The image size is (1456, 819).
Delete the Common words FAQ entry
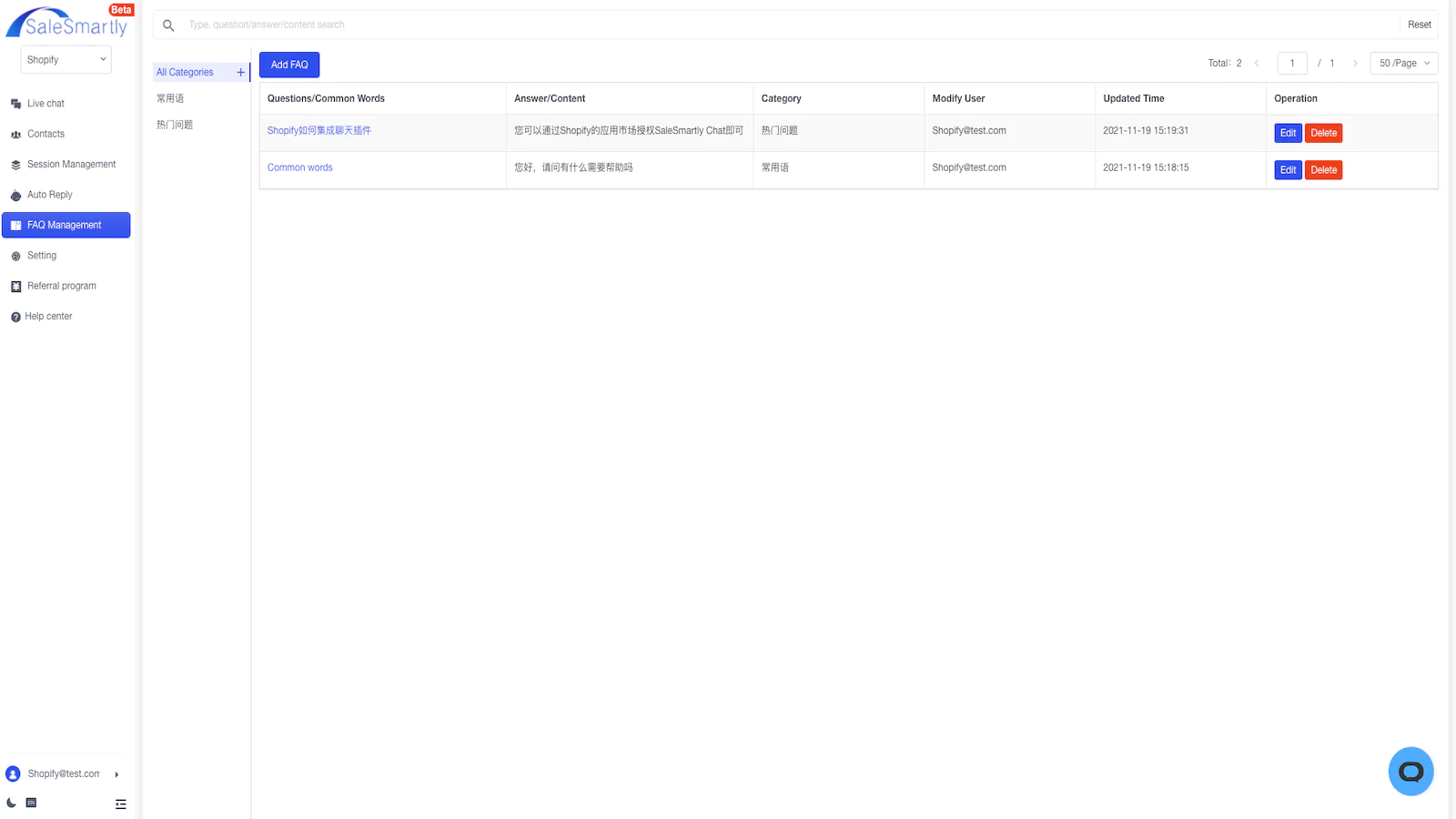1323,170
